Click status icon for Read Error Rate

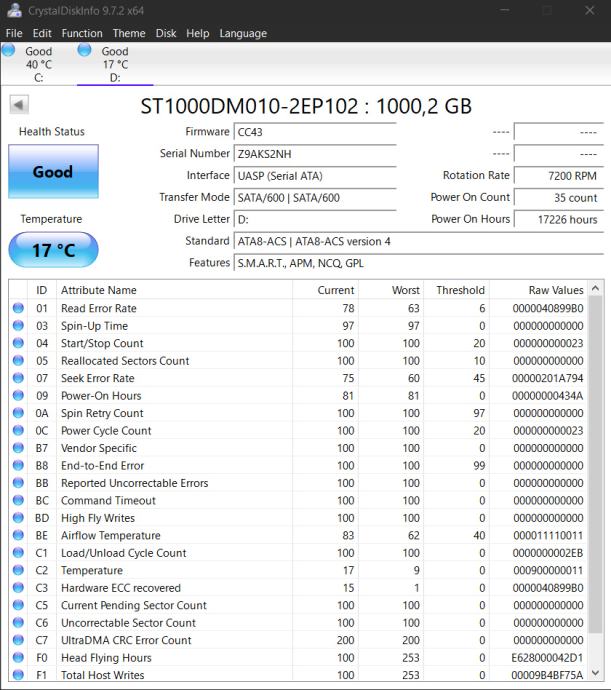18,309
